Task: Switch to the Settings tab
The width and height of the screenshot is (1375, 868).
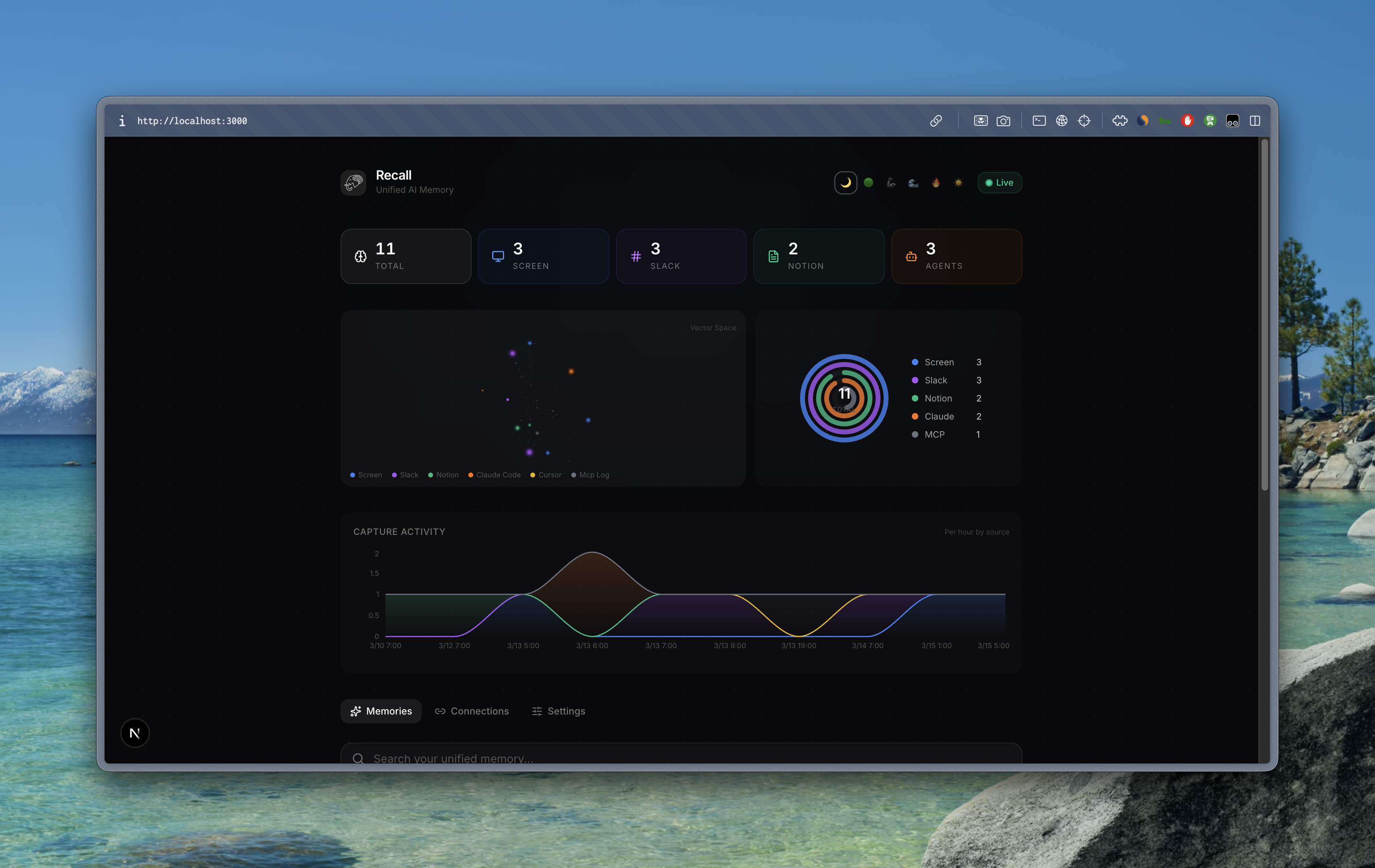Action: point(558,711)
